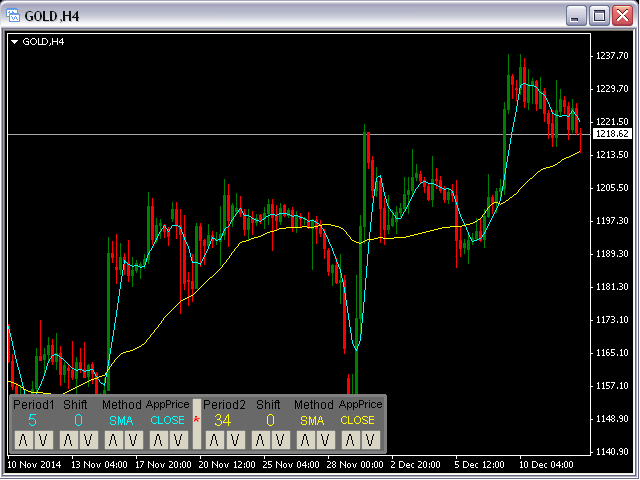Viewport: 640px width, 480px height.
Task: Change first AppPrice with down arrow
Action: pos(177,439)
